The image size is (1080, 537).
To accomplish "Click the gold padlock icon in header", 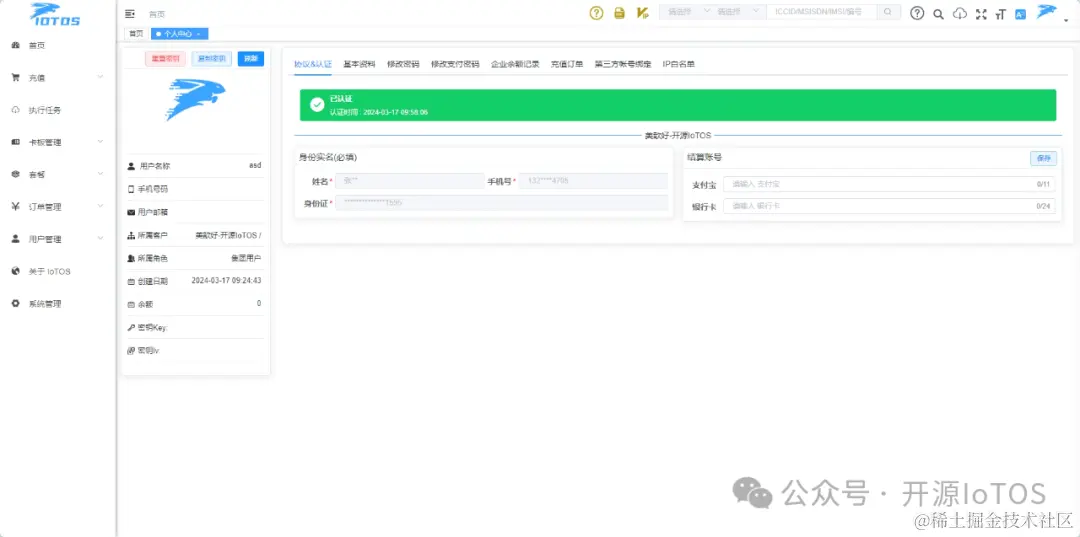I will point(619,12).
